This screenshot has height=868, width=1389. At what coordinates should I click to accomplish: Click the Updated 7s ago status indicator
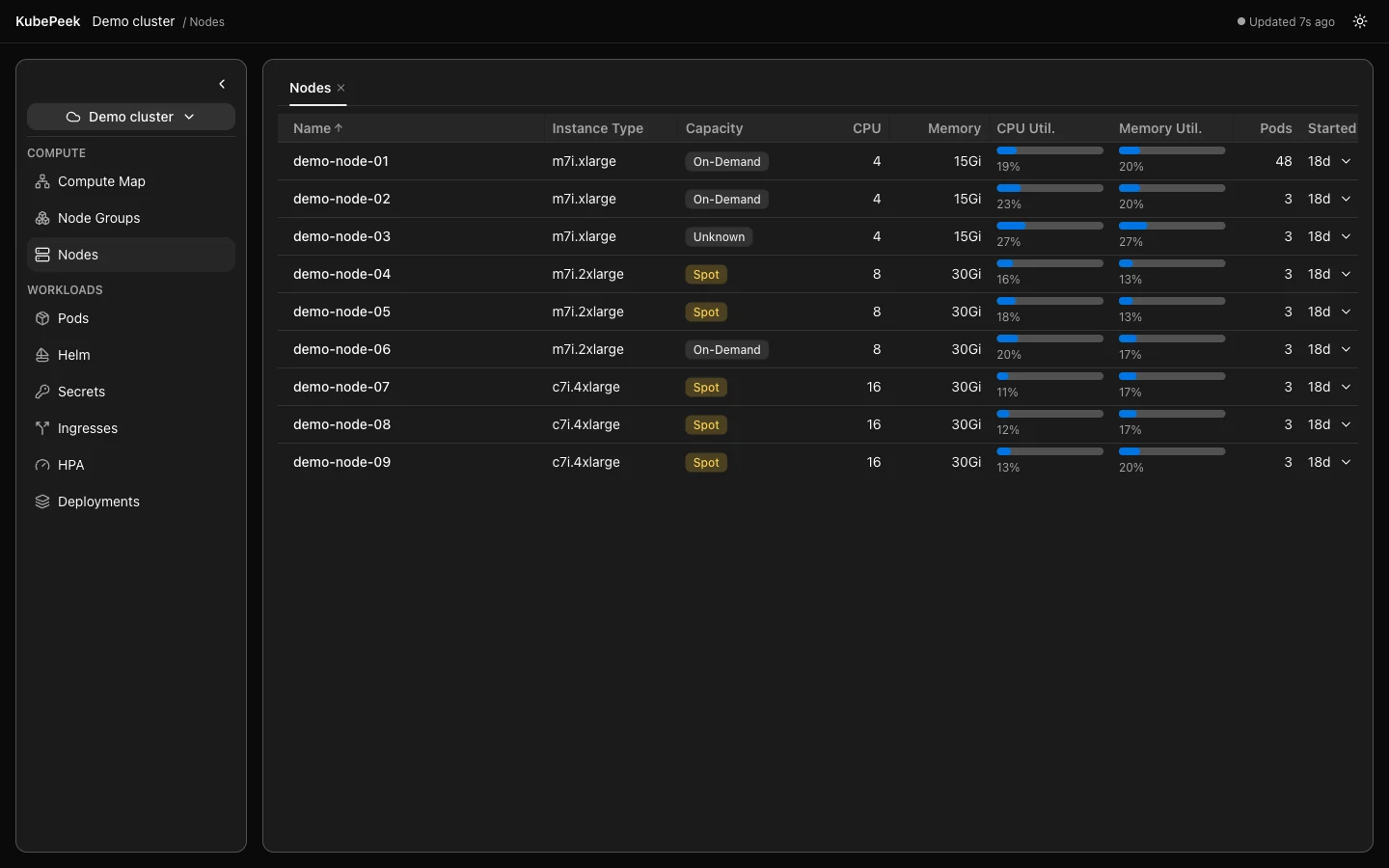point(1287,21)
